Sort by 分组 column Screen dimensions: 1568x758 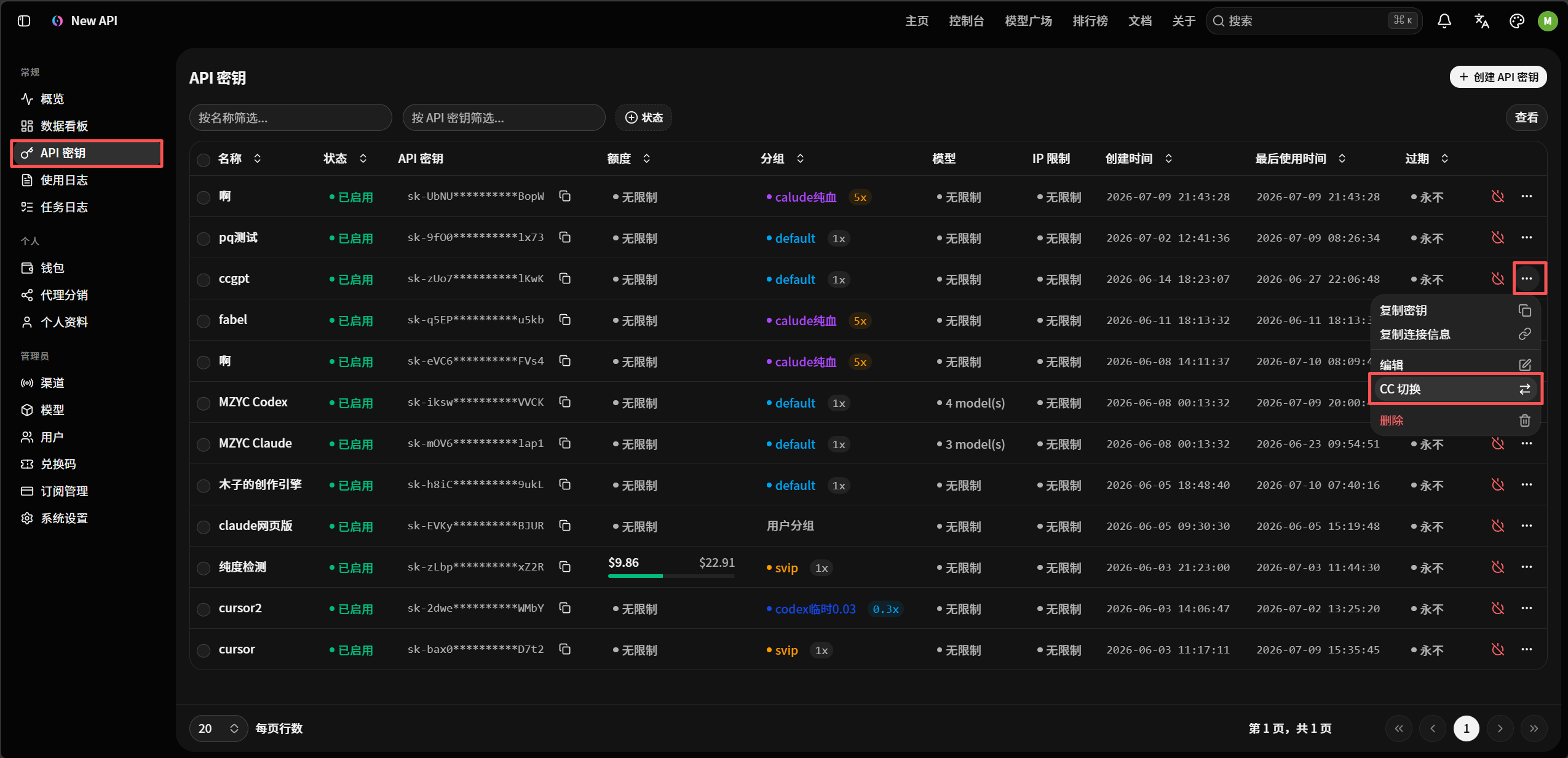[783, 159]
